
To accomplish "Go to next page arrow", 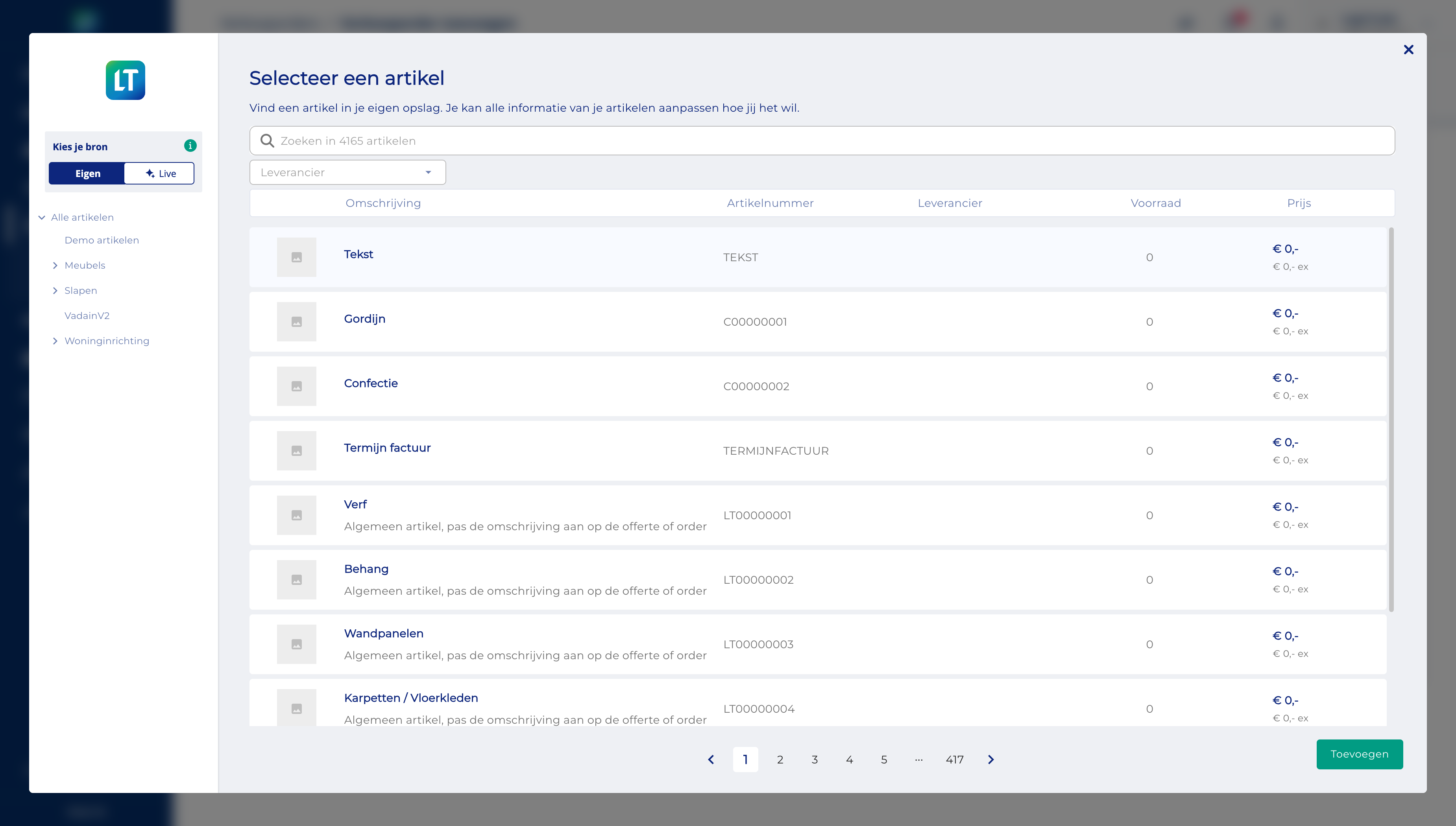I will click(991, 760).
